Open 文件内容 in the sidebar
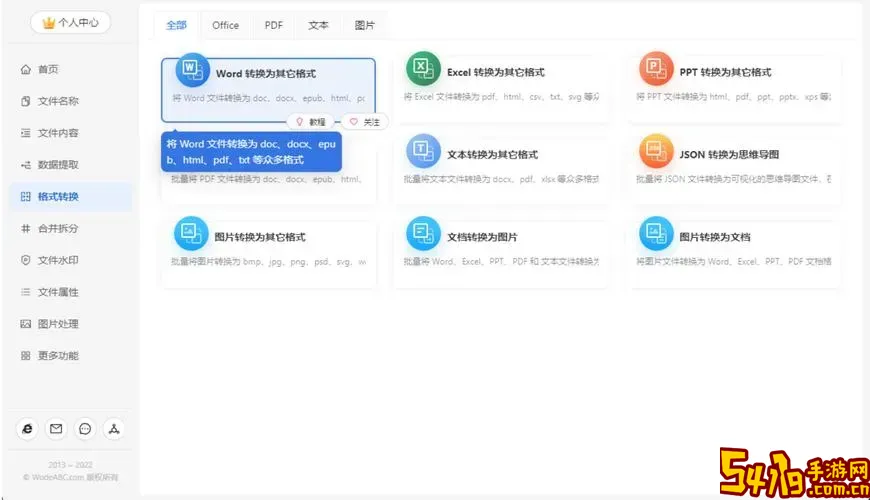870x500 pixels. click(x=70, y=133)
